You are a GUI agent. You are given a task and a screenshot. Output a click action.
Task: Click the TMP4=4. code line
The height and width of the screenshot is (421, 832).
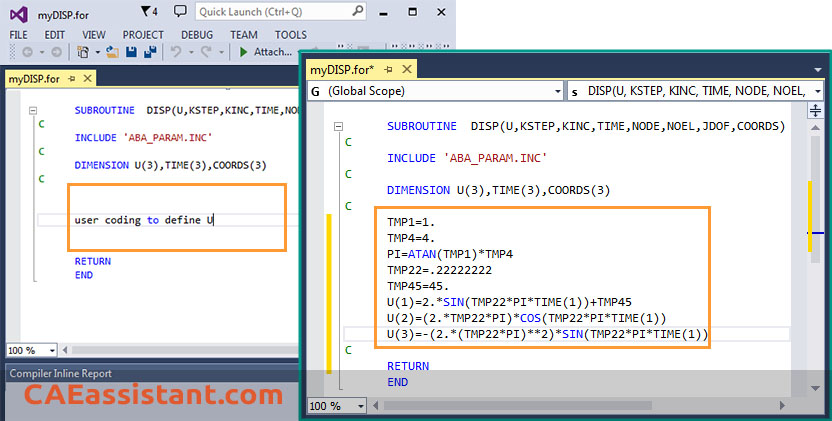pyautogui.click(x=411, y=238)
